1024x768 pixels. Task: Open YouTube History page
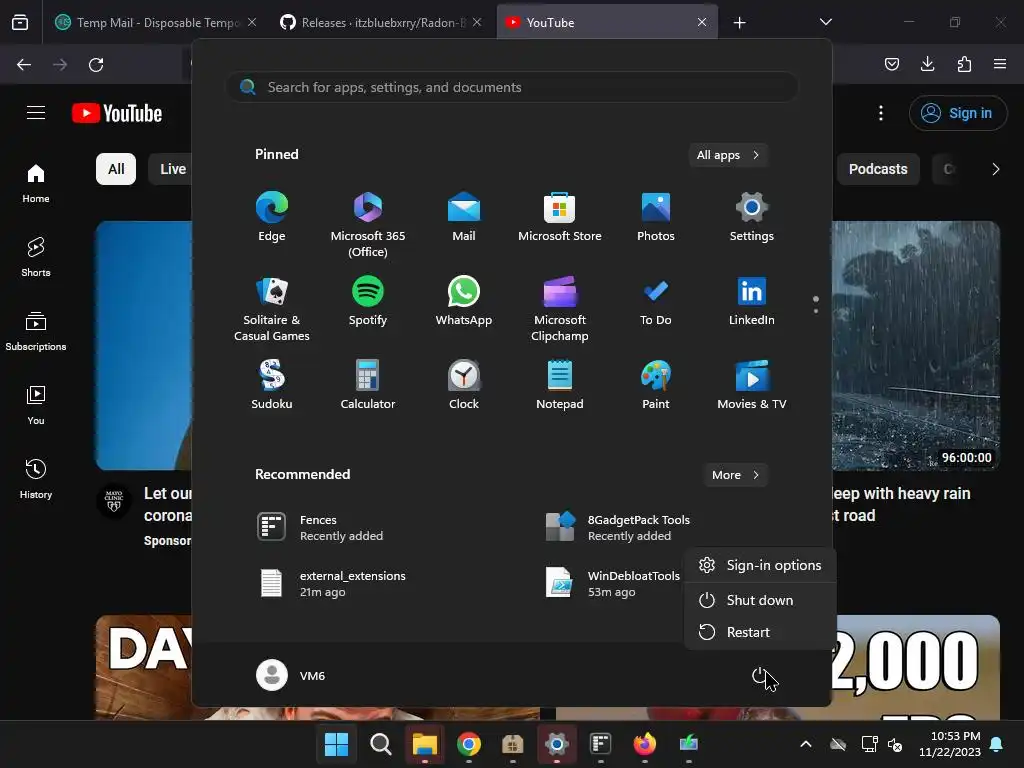coord(36,479)
